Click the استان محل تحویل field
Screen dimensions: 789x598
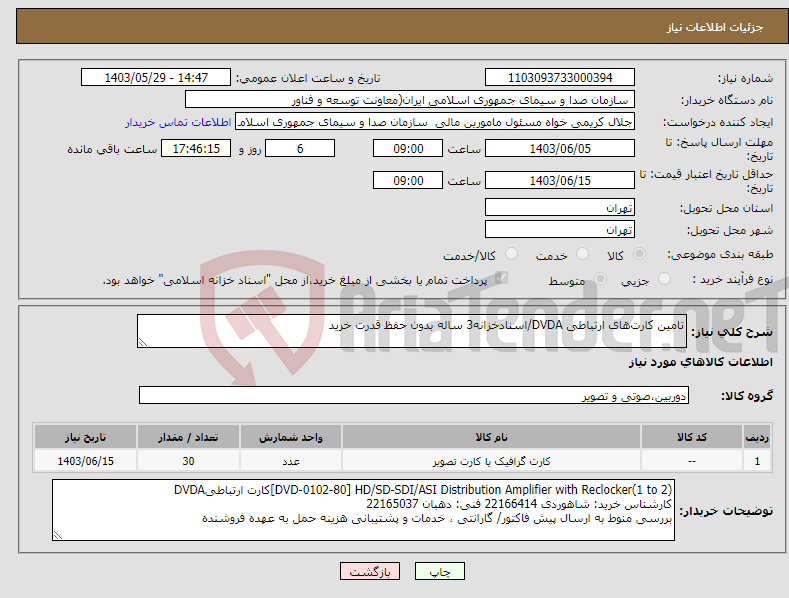point(560,207)
